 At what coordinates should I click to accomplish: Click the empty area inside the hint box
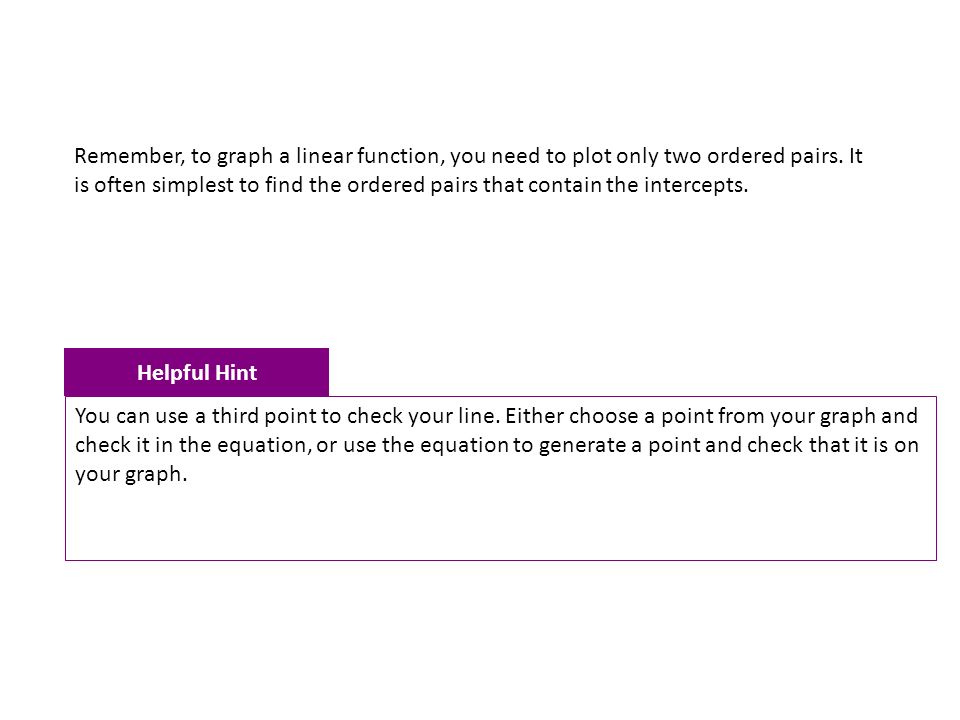pos(501,522)
